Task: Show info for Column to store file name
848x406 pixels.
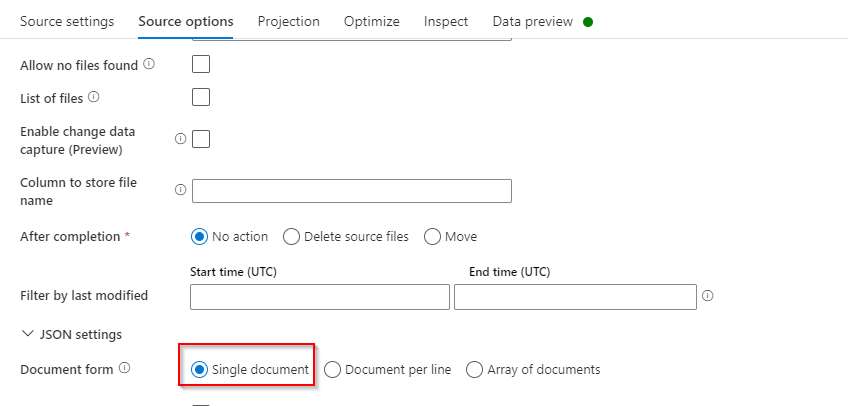Action: click(x=181, y=190)
